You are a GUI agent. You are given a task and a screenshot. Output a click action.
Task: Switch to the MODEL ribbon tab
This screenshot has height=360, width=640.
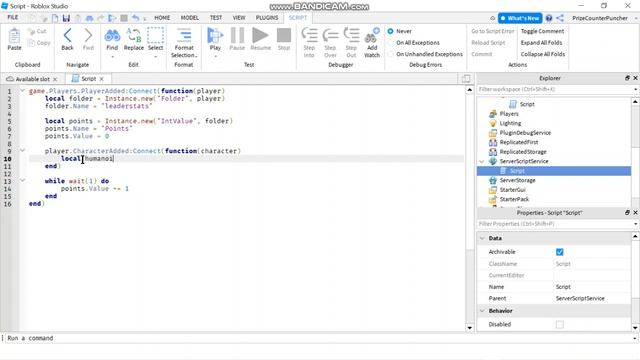click(190, 18)
